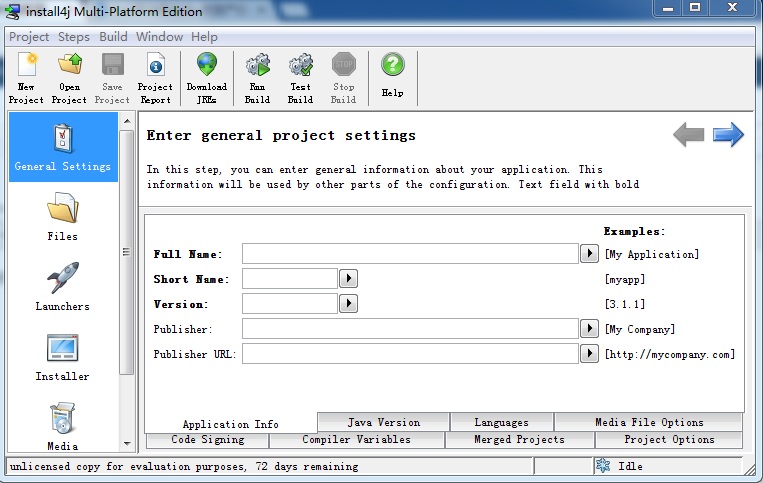Switch to Merged Projects tab
763x483 pixels.
[520, 440]
